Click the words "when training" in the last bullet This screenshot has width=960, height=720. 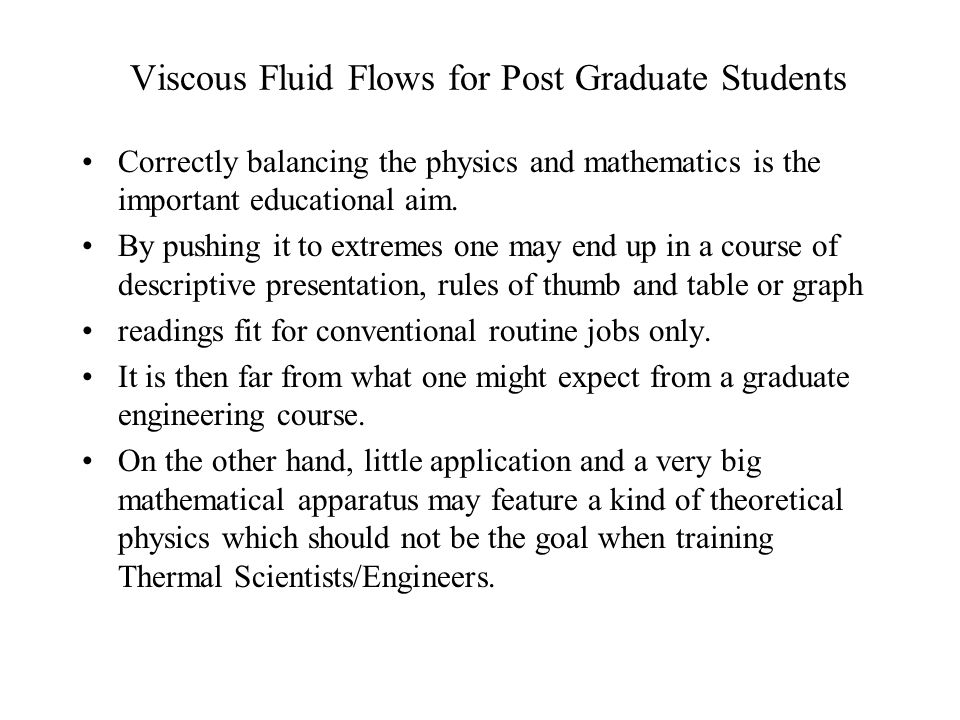(686, 539)
